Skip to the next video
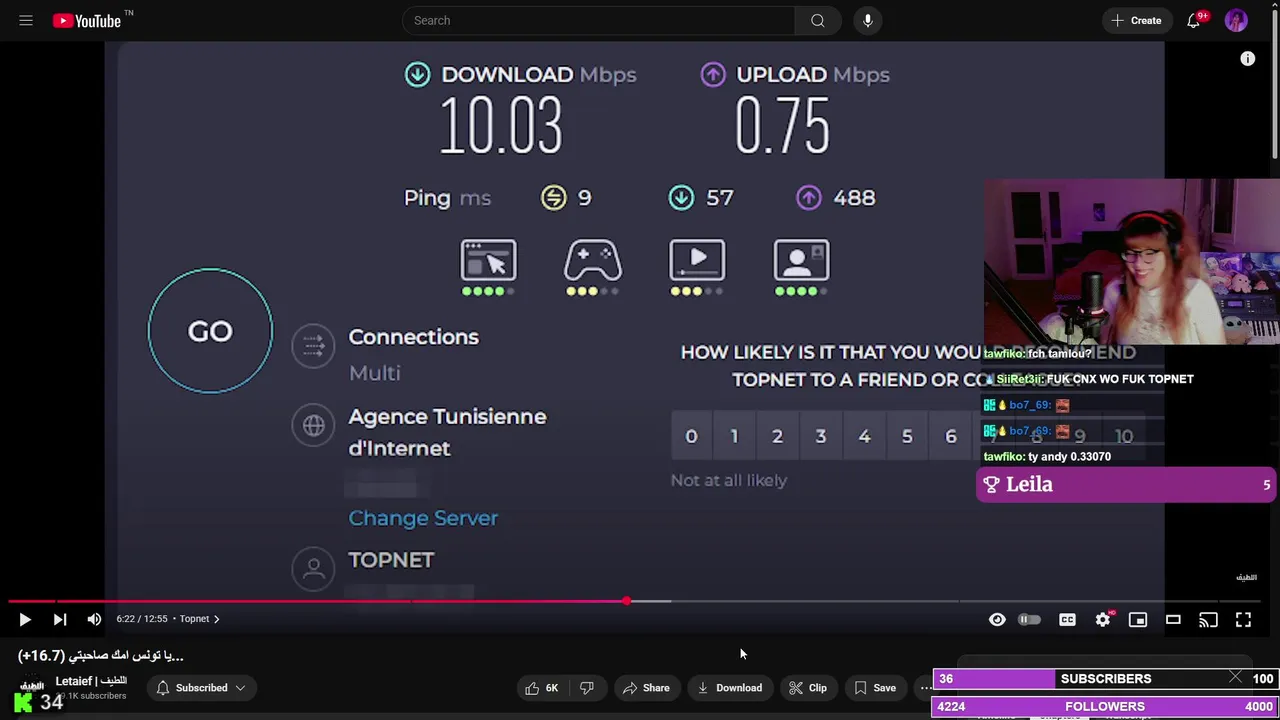Image resolution: width=1280 pixels, height=720 pixels. coord(59,620)
